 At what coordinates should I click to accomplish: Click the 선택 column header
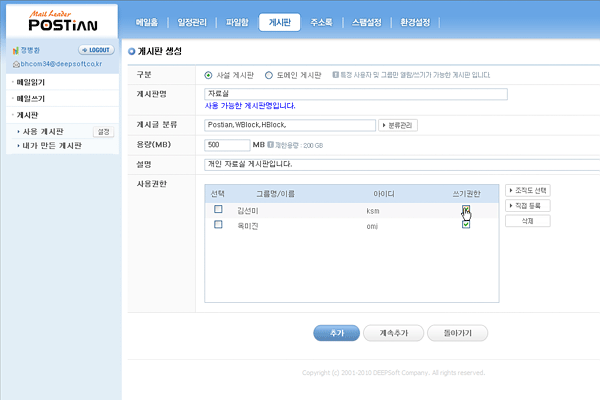pyautogui.click(x=217, y=194)
